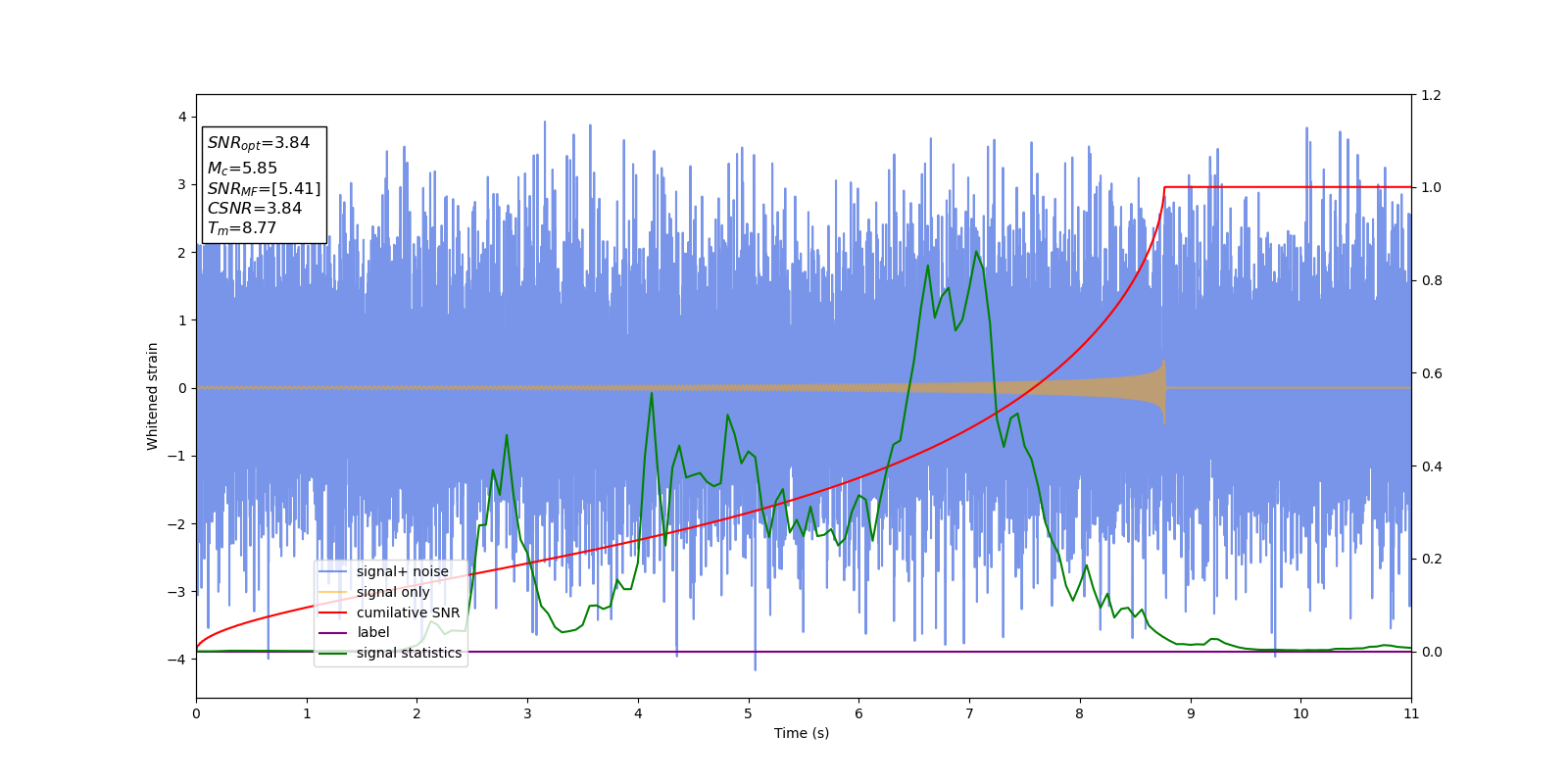Screen dimensions: 1568x784
Task: Click the green line swatch for signal statistics
Action: tap(333, 653)
